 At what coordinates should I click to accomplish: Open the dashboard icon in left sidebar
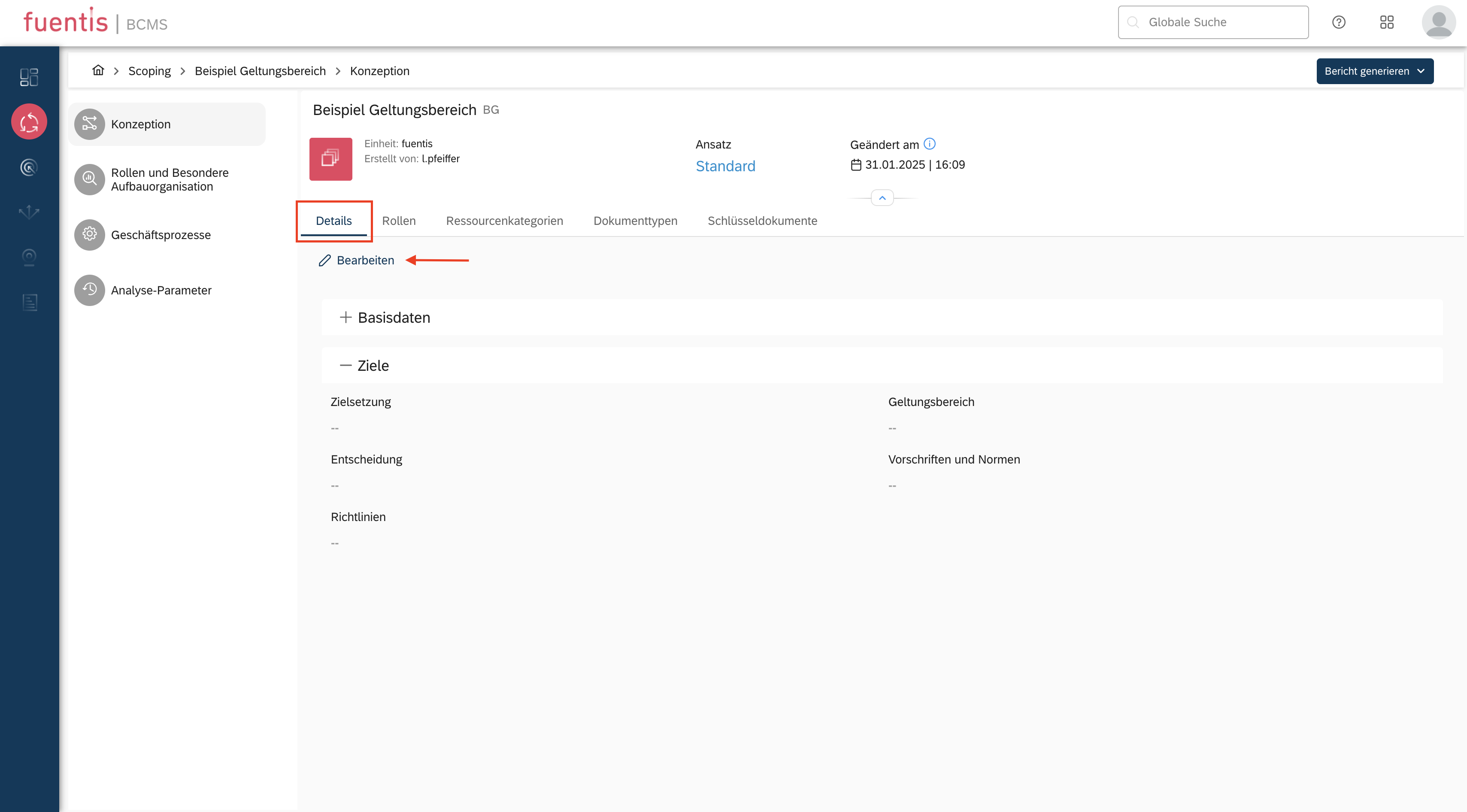pyautogui.click(x=29, y=77)
